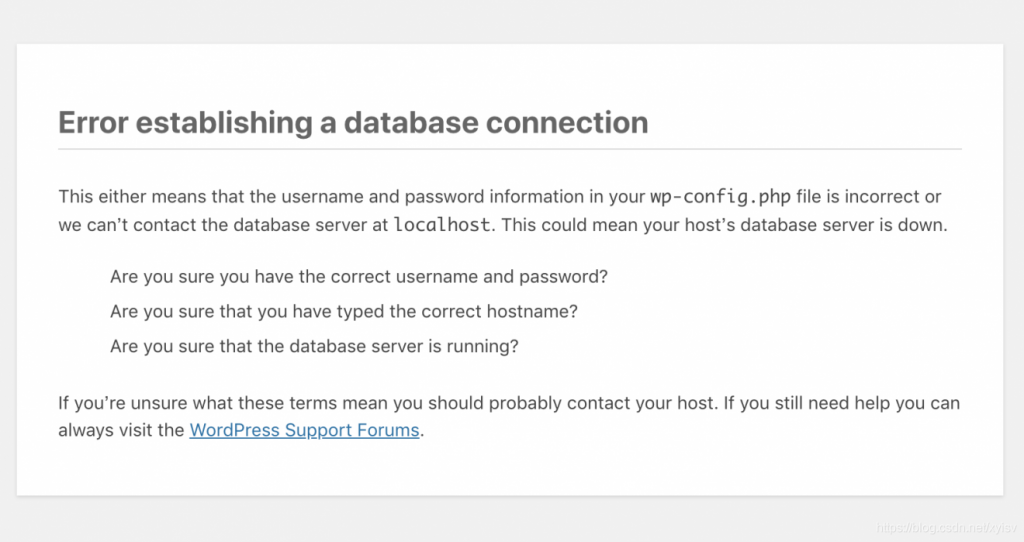
Task: Click the horizontal divider line beneath the heading
Action: pyautogui.click(x=509, y=149)
